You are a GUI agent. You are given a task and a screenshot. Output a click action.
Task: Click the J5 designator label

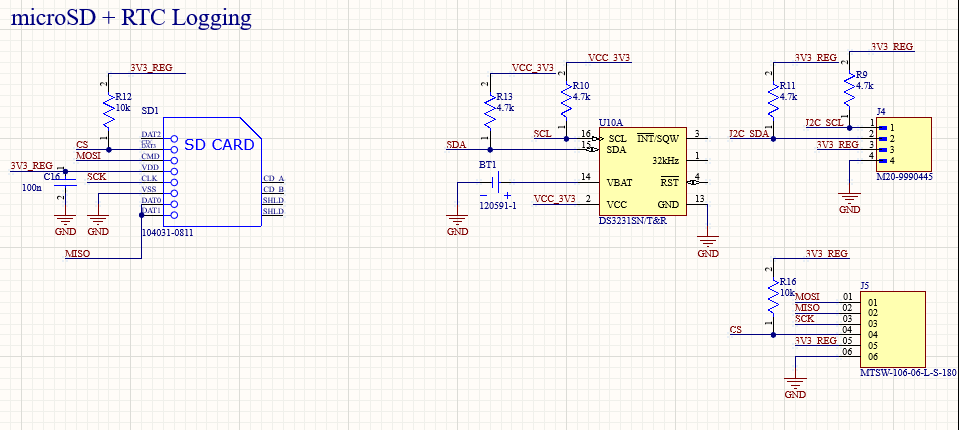[864, 286]
